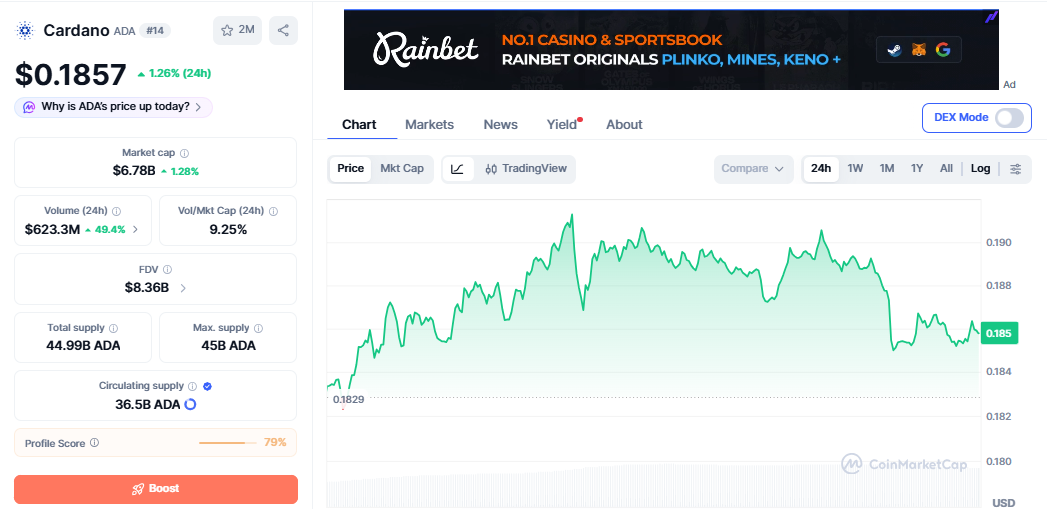The width and height of the screenshot is (1047, 509).
Task: Click the 79% profile score value
Action: pyautogui.click(x=275, y=442)
